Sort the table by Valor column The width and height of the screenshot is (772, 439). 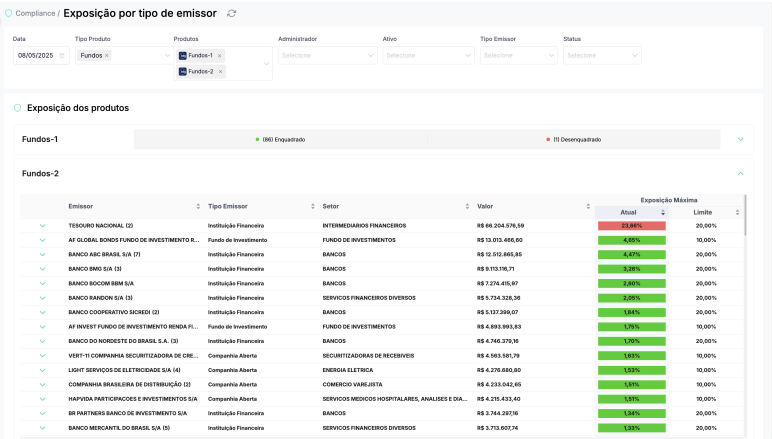[x=588, y=206]
